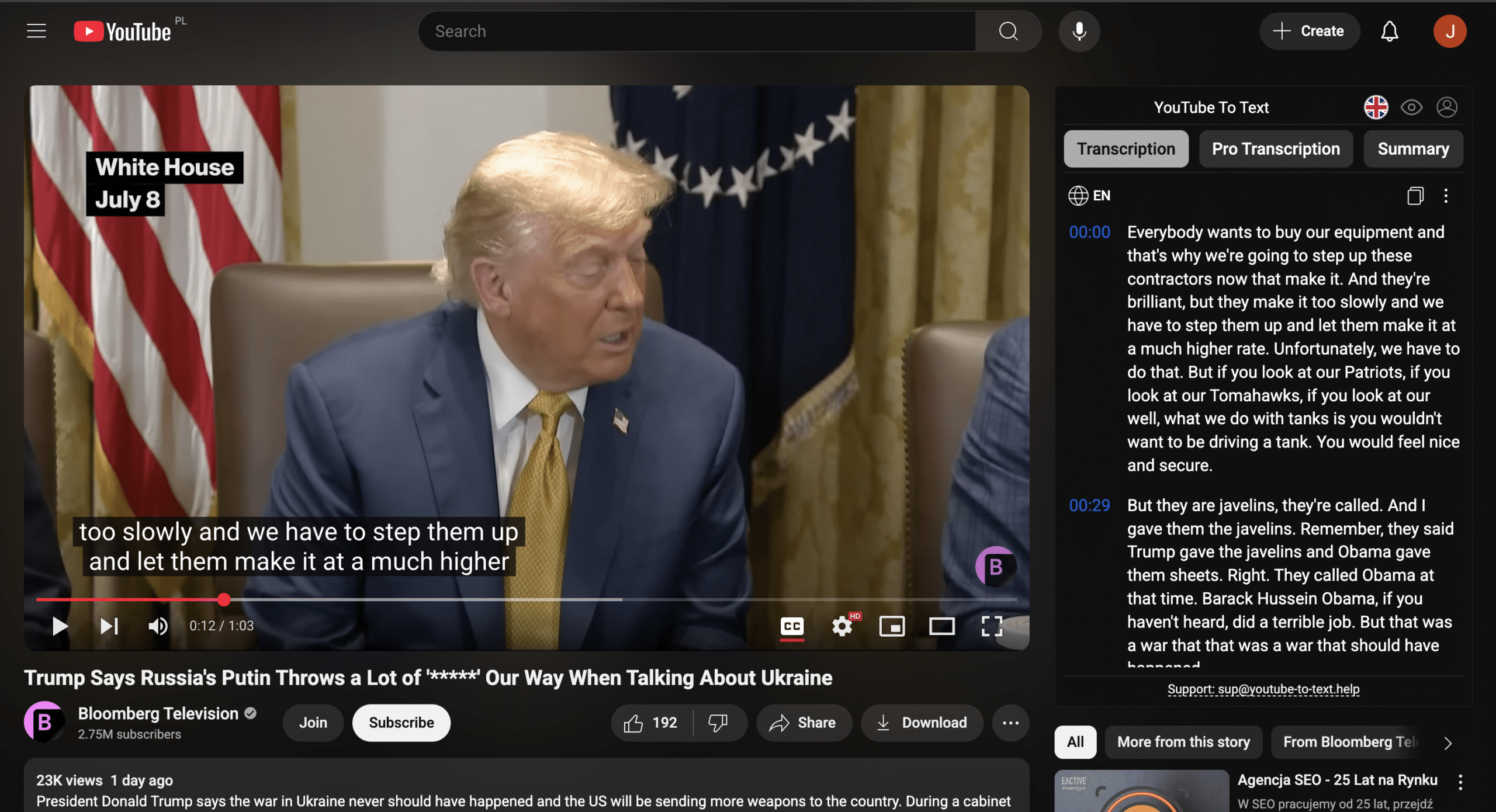Viewport: 1496px width, 812px height.
Task: Click the 0:12 / 1:03 time display
Action: (x=221, y=626)
